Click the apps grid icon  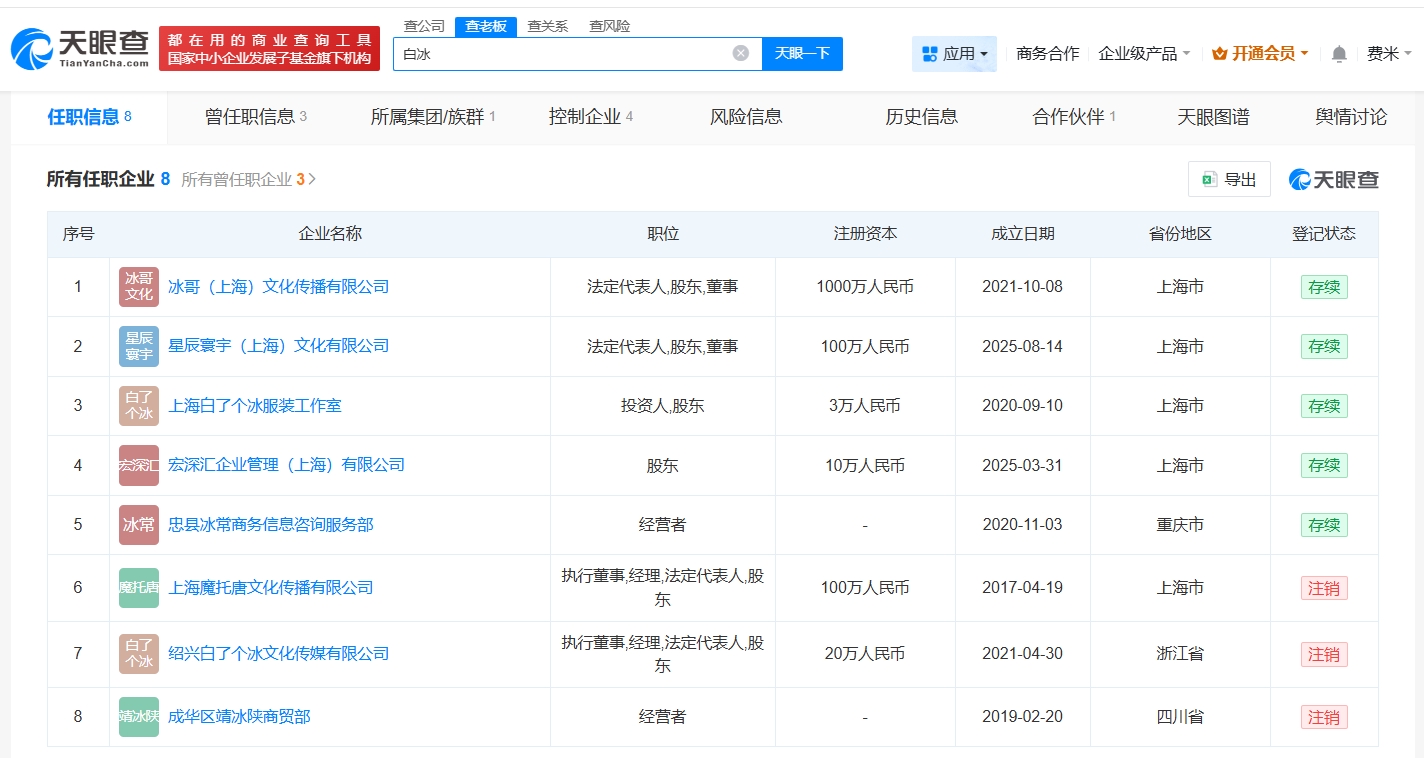[x=929, y=54]
